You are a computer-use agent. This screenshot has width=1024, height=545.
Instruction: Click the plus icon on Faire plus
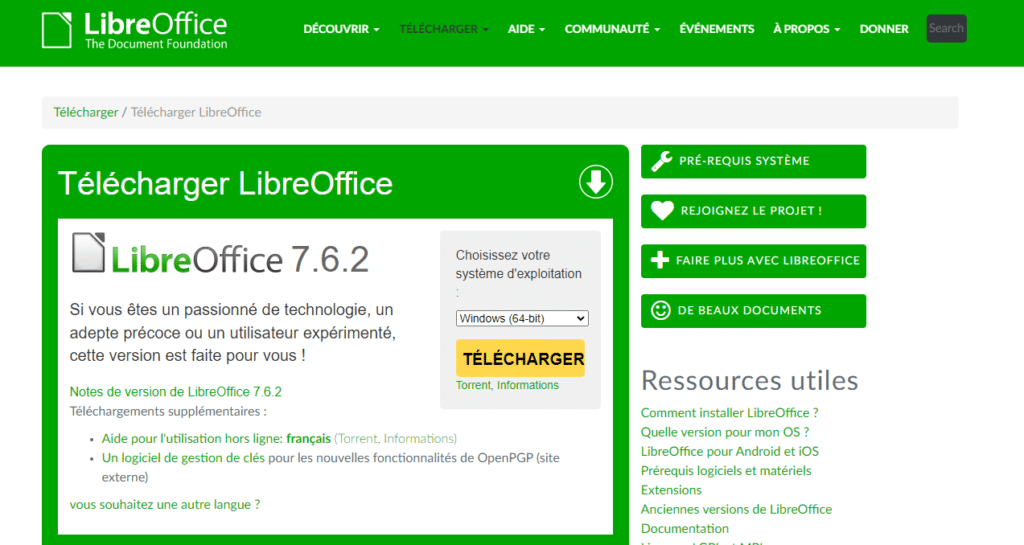660,260
